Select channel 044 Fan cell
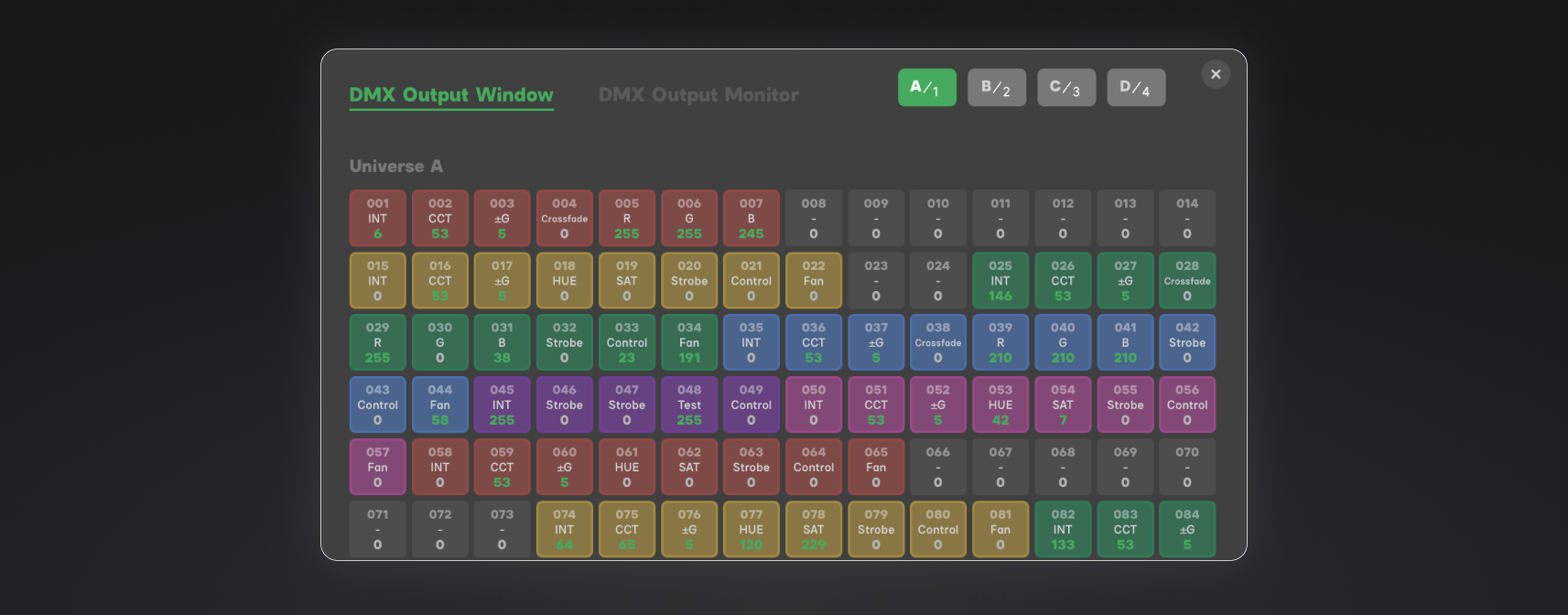This screenshot has width=1568, height=615. click(440, 405)
